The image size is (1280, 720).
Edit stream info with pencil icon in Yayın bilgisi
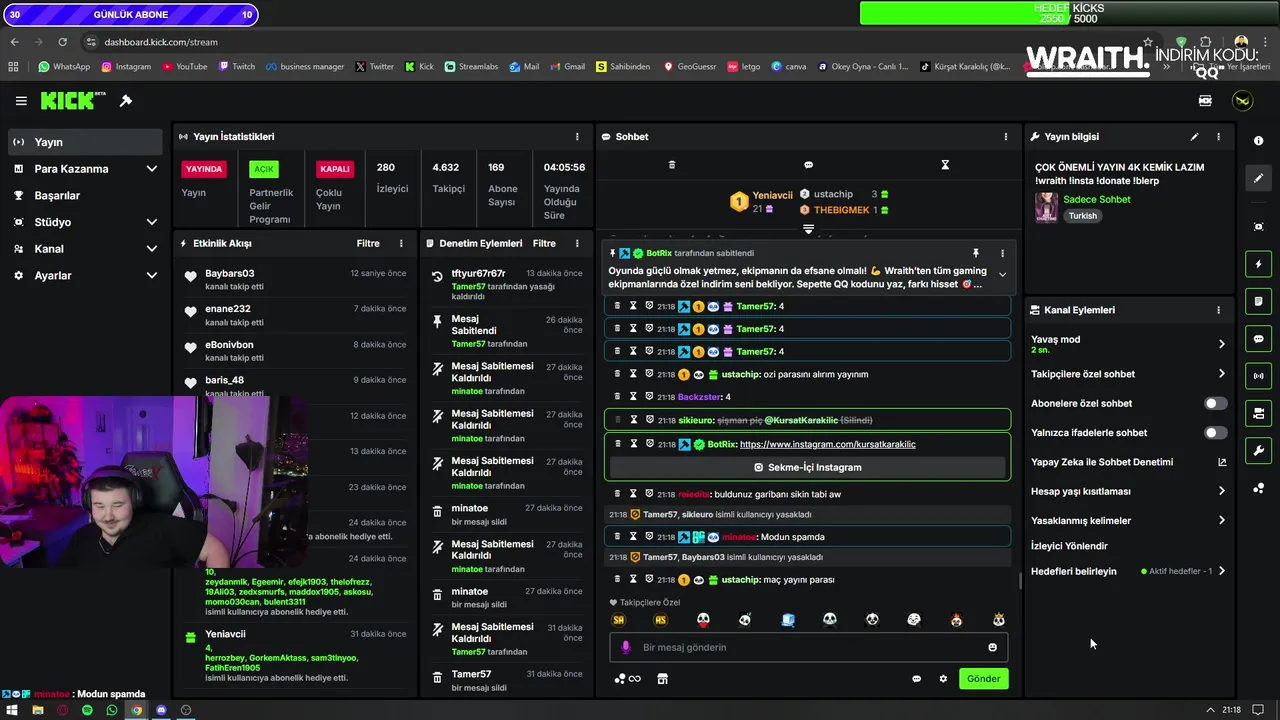tap(1194, 136)
